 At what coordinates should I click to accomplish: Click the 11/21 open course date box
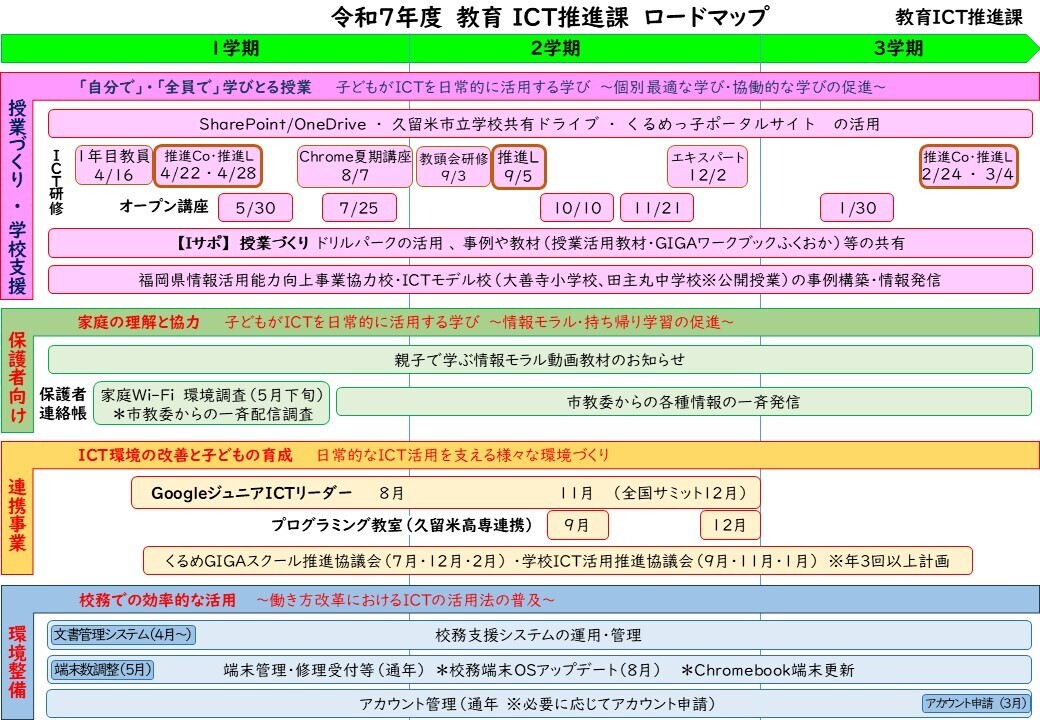click(658, 208)
